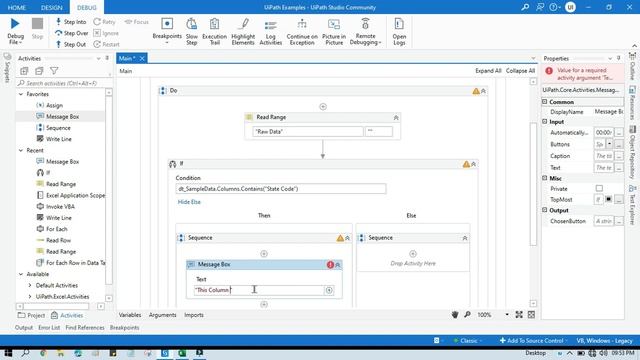Screen dimensions: 640x360
Task: Switch to the HOME tab
Action: (x=17, y=7)
